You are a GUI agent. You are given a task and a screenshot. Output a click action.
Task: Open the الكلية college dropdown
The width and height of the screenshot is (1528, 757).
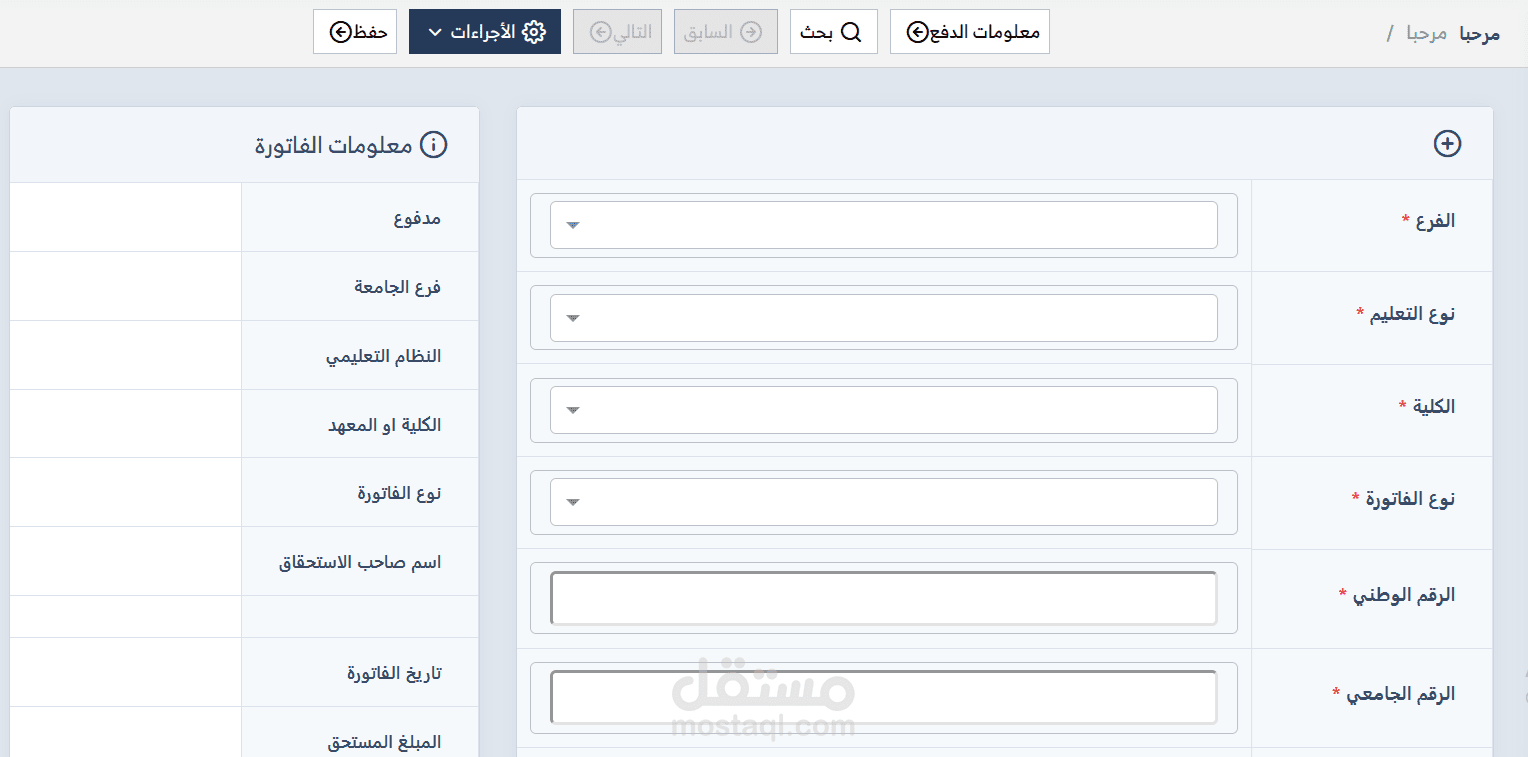884,410
